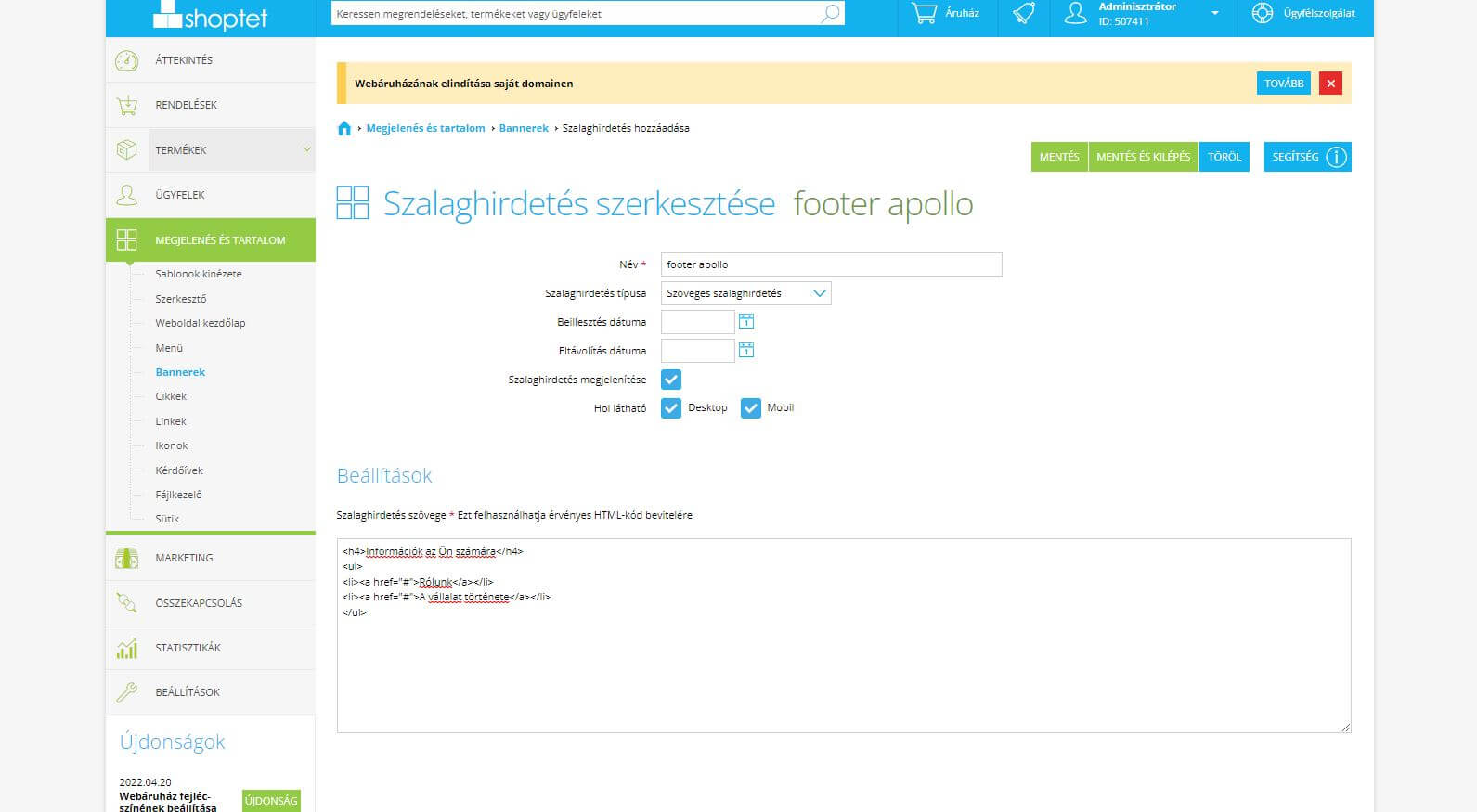The height and width of the screenshot is (812, 1477).
Task: Select Szerkesztő submenu item
Action: tap(181, 299)
